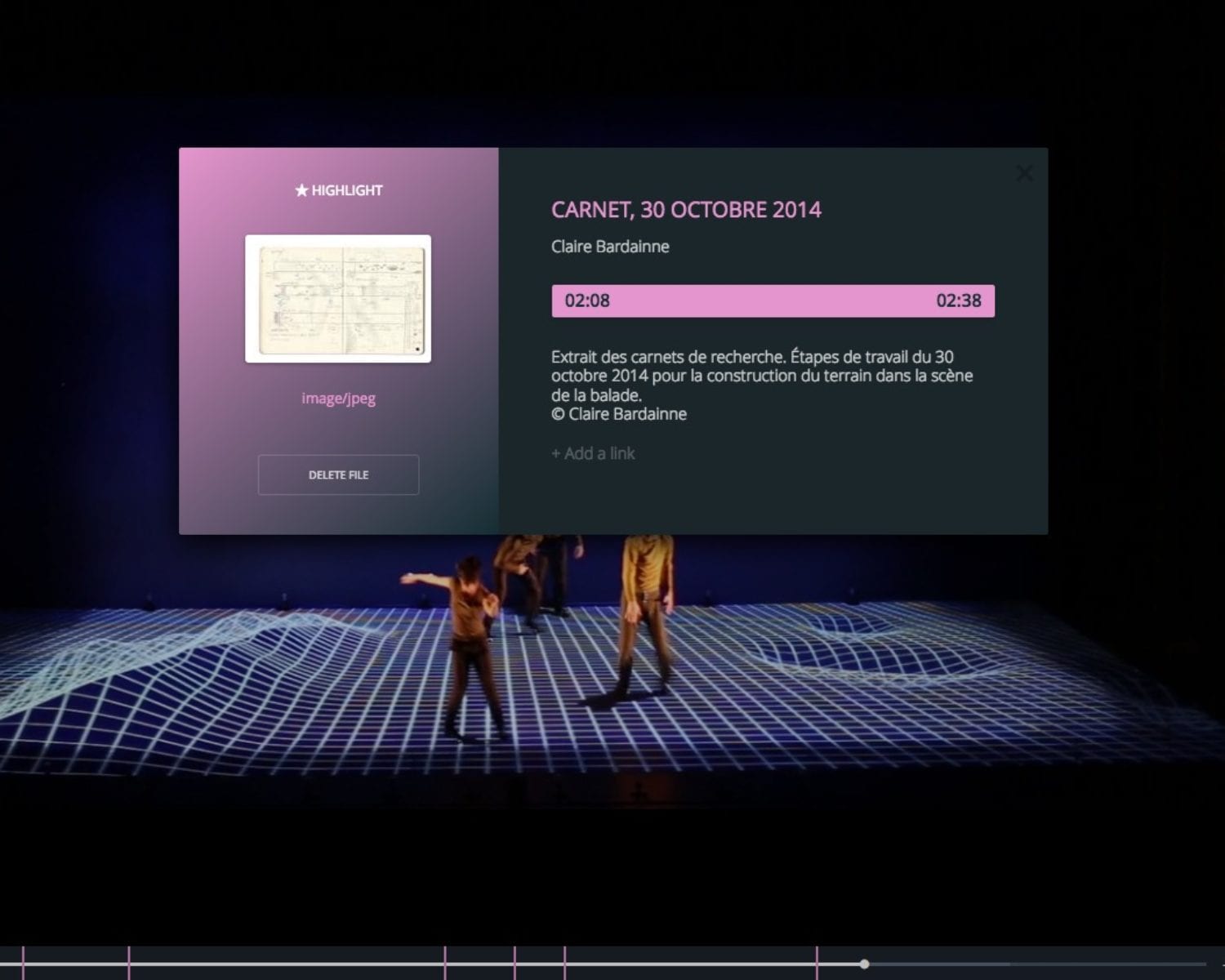This screenshot has height=980, width=1225.
Task: Edit the author name Claire Bardainne
Action: coord(610,247)
